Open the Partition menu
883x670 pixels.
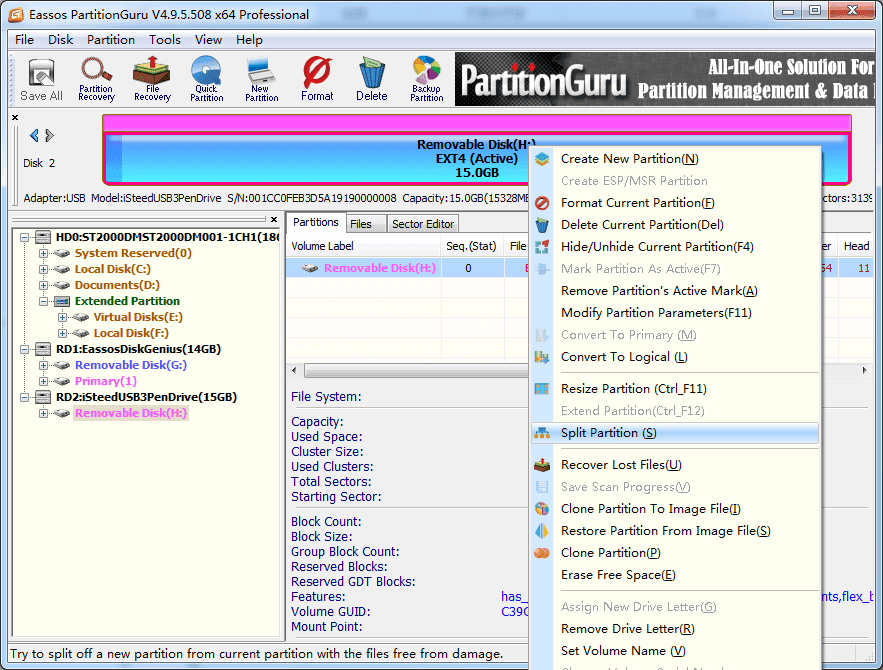pos(111,40)
